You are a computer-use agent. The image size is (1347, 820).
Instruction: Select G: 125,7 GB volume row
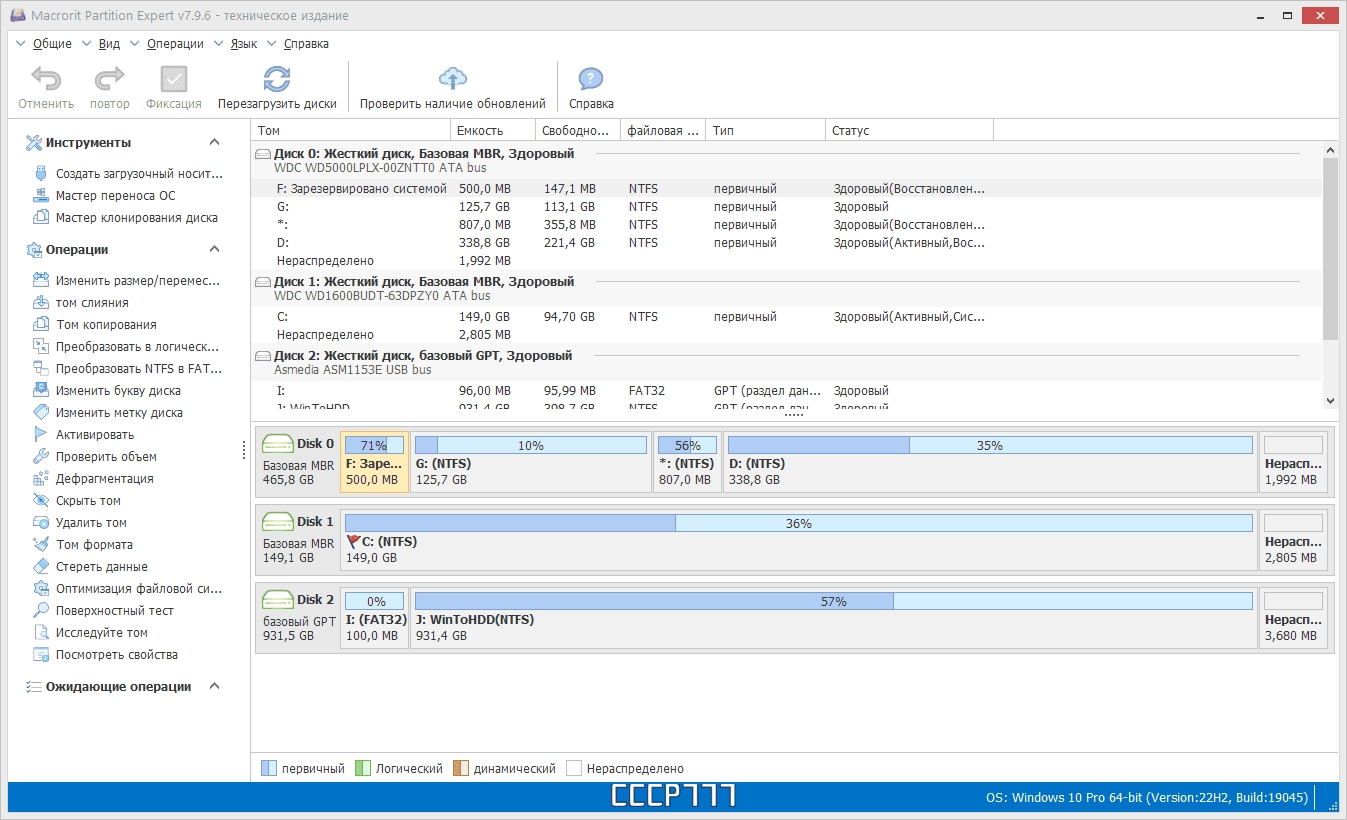(x=786, y=206)
